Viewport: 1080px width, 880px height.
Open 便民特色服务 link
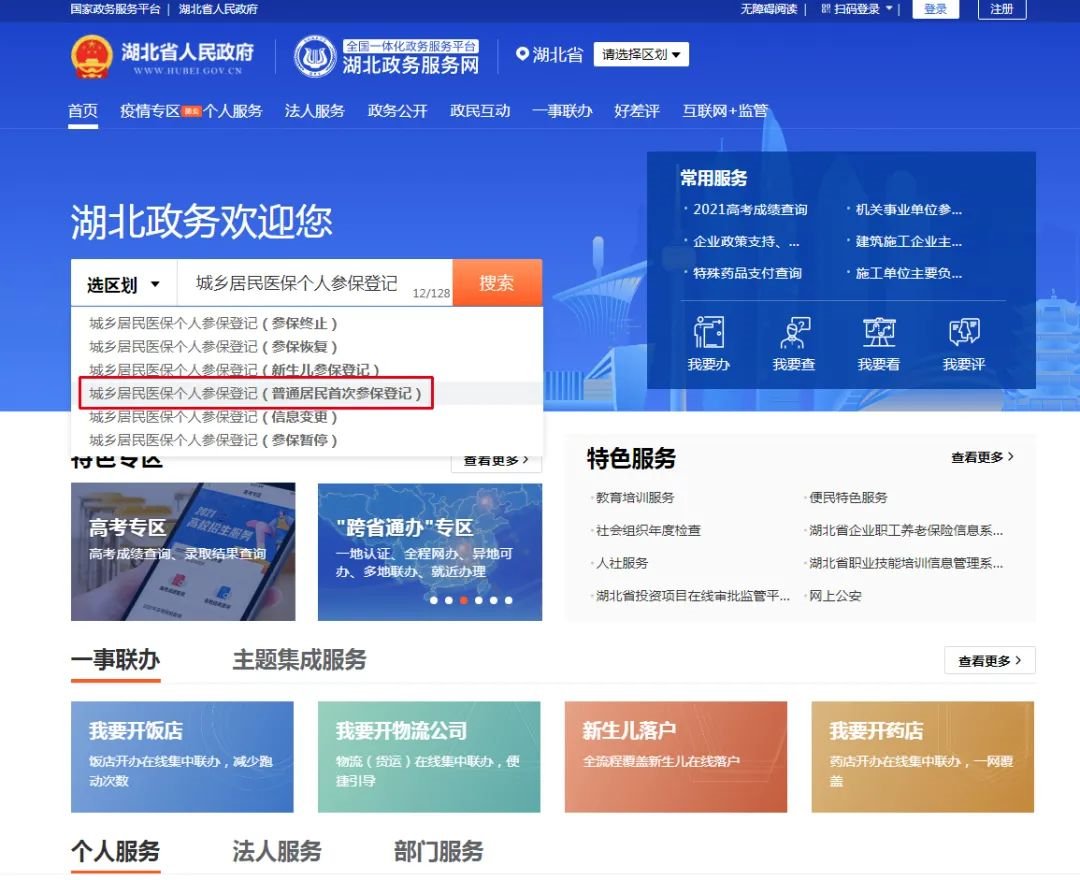point(848,498)
